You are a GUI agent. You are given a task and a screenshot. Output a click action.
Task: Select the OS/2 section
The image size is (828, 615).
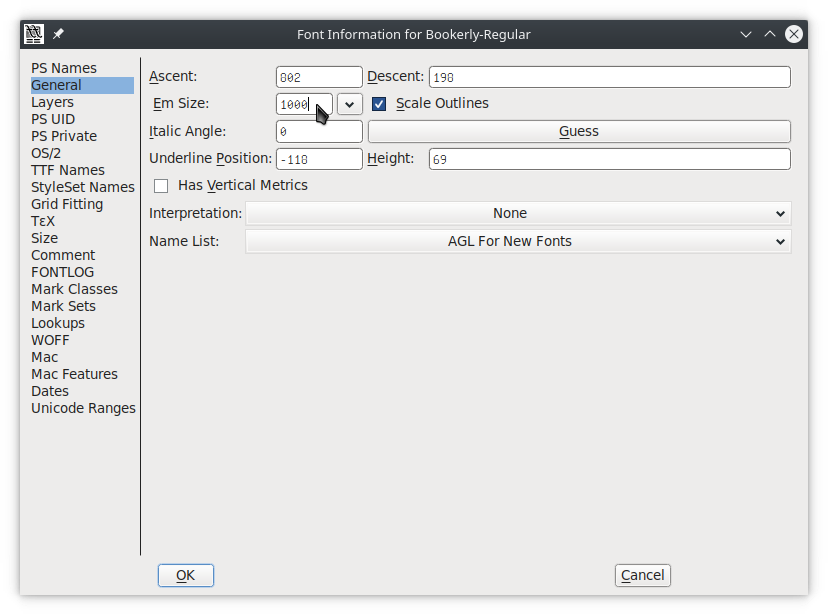(x=46, y=153)
